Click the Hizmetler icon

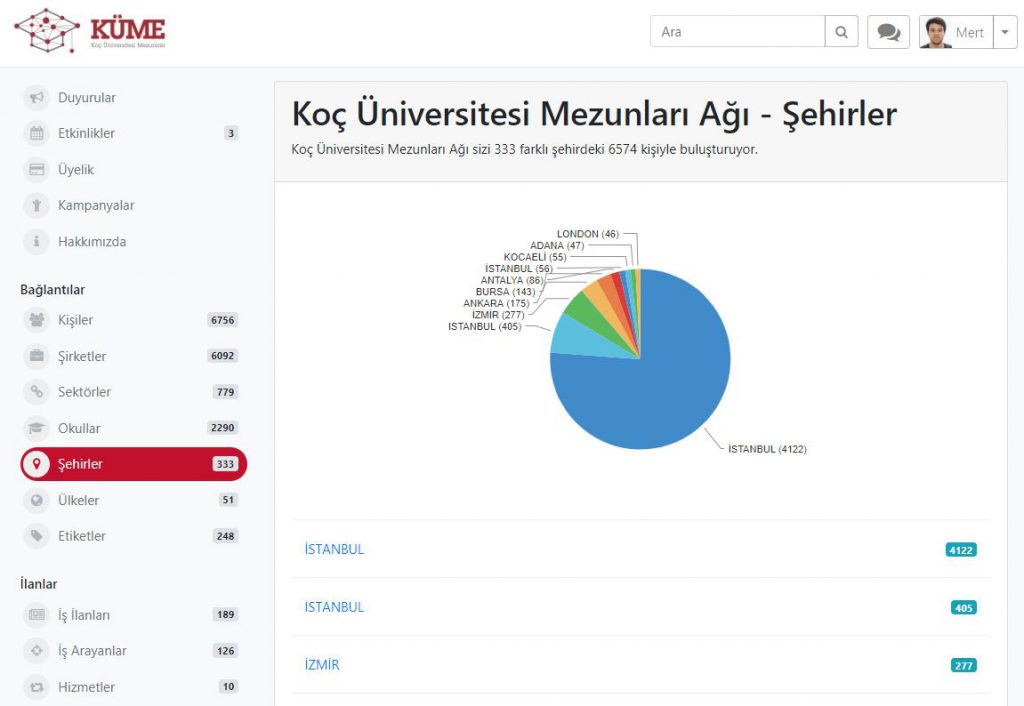(37, 687)
